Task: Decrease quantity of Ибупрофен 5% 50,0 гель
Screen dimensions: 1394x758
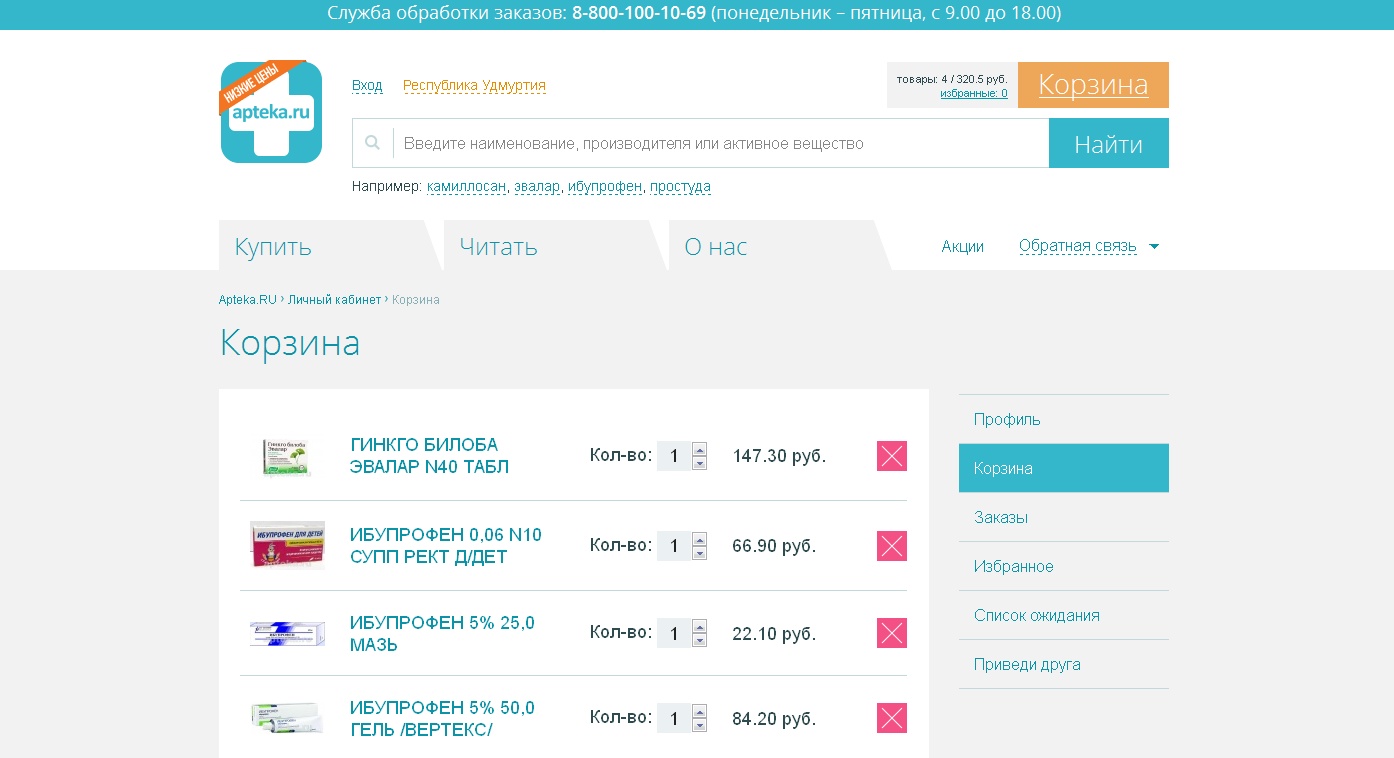Action: point(699,725)
